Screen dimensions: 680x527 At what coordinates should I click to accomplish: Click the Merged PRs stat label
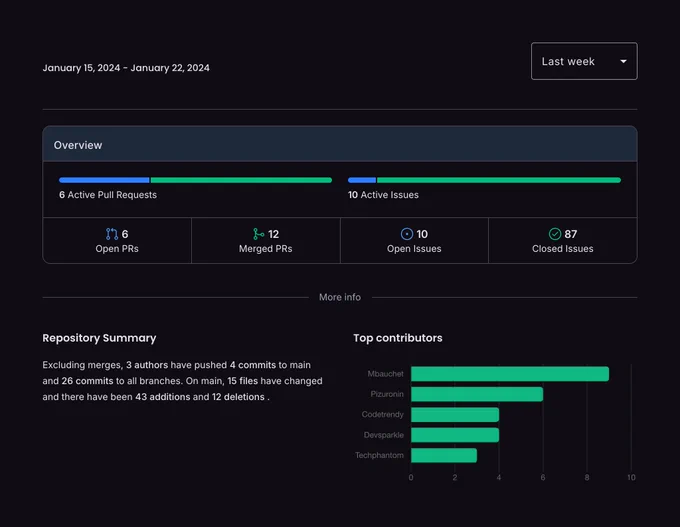tap(265, 249)
